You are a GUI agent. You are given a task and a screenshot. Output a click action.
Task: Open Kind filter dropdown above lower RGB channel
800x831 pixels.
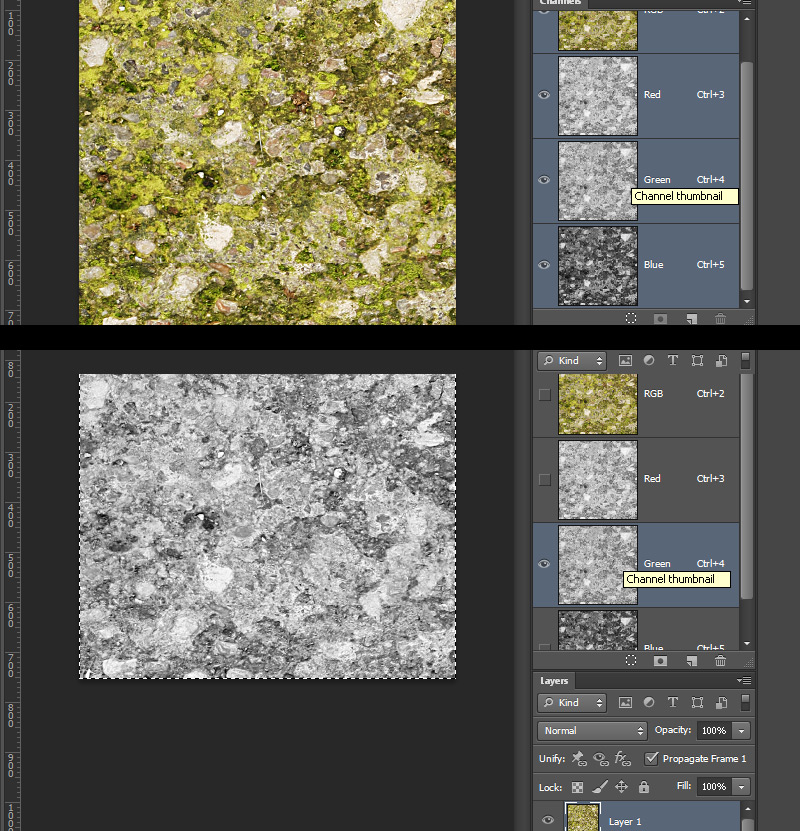pyautogui.click(x=572, y=361)
